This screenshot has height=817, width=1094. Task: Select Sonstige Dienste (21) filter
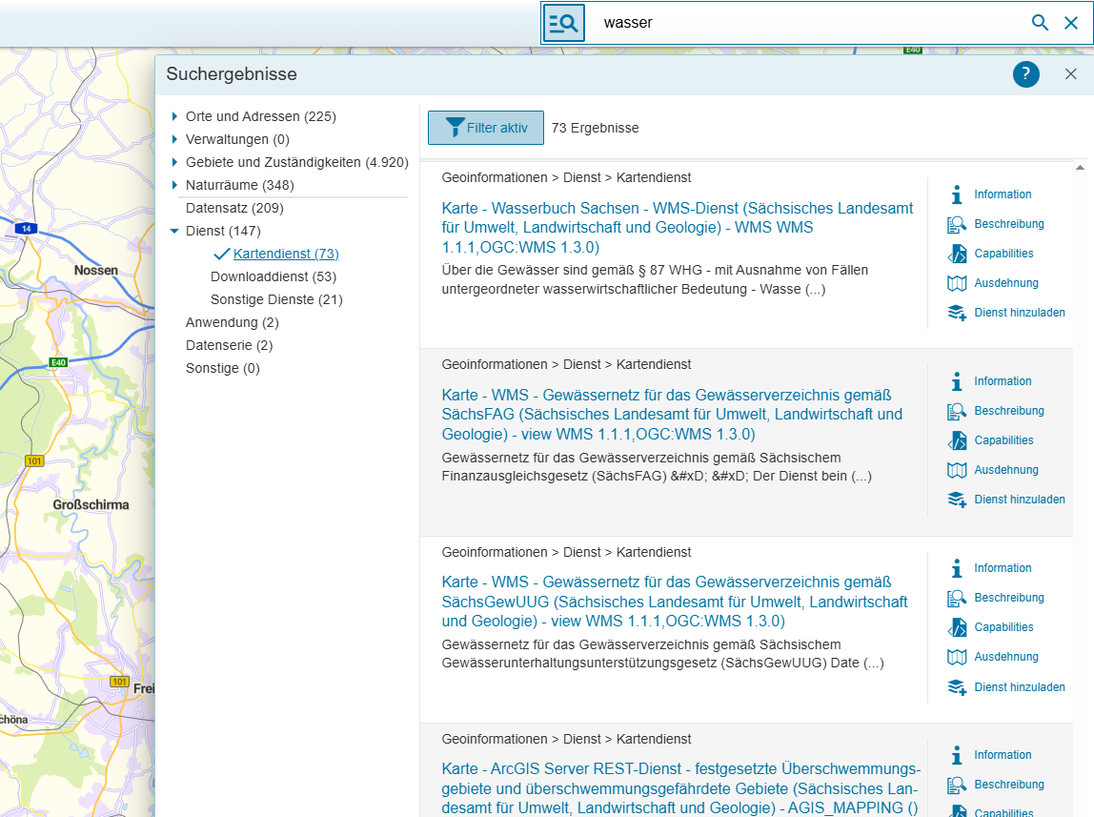276,299
